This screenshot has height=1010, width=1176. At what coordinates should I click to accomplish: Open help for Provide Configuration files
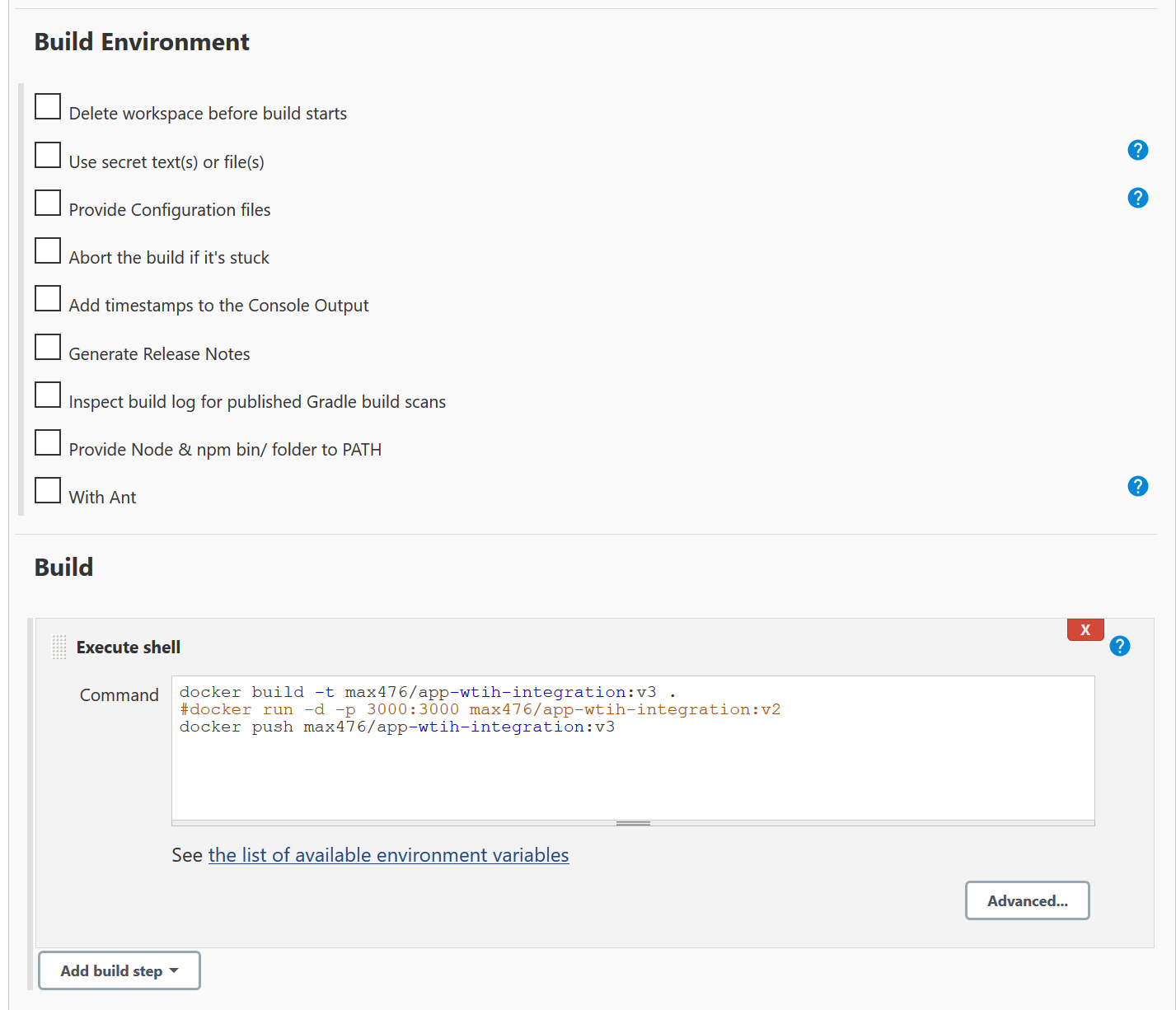pyautogui.click(x=1137, y=198)
